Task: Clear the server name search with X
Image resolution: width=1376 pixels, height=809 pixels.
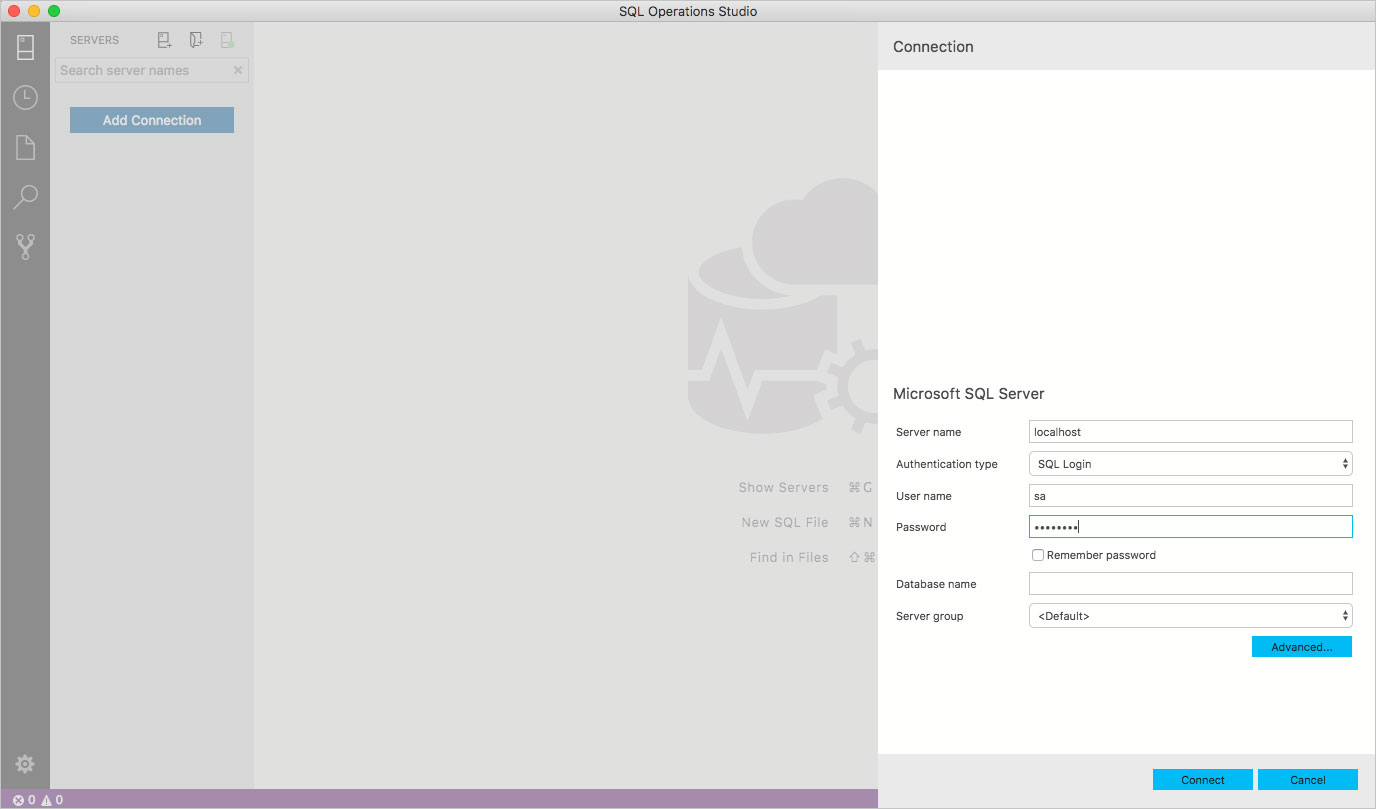Action: tap(238, 71)
